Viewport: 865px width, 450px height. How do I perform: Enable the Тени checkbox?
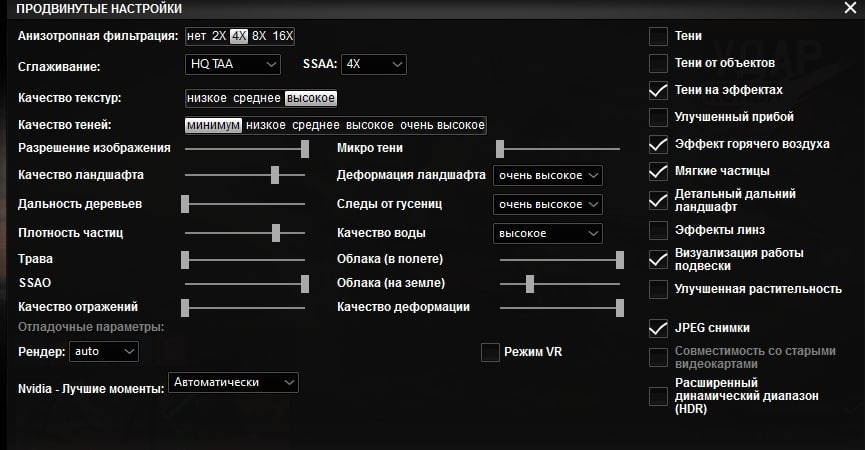tap(658, 36)
